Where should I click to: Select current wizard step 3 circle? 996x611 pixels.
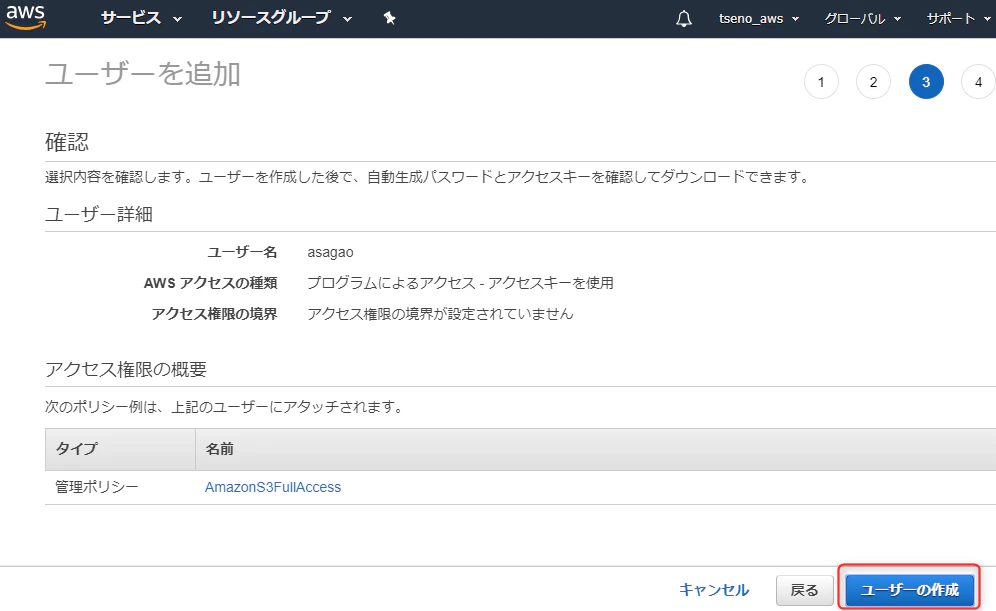(x=926, y=82)
